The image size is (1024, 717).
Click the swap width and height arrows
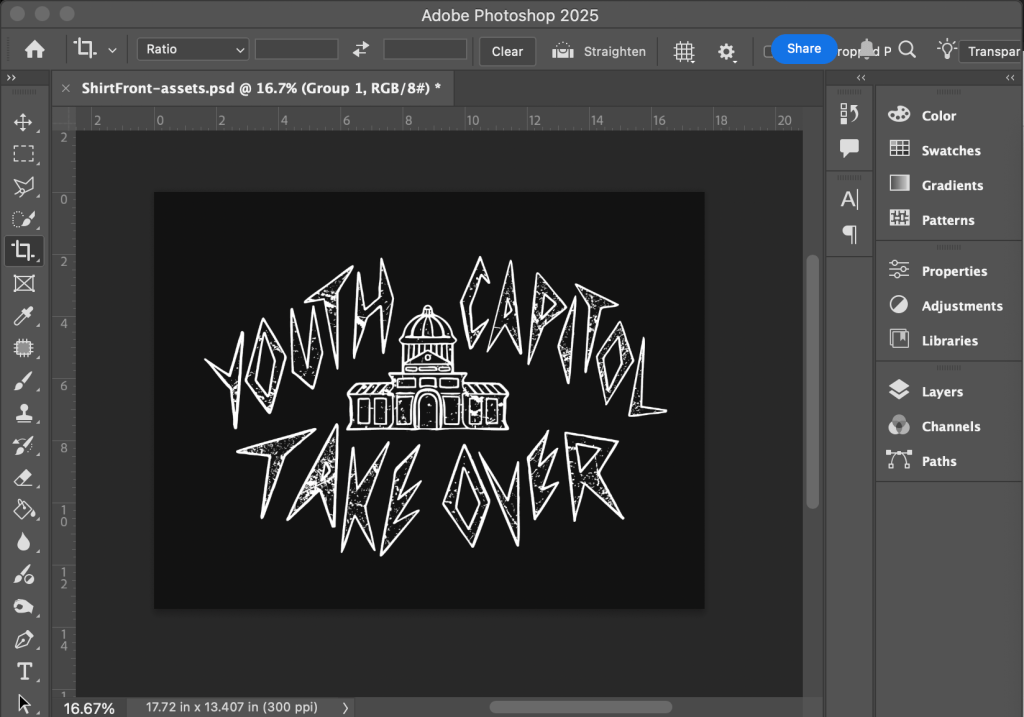(x=361, y=50)
